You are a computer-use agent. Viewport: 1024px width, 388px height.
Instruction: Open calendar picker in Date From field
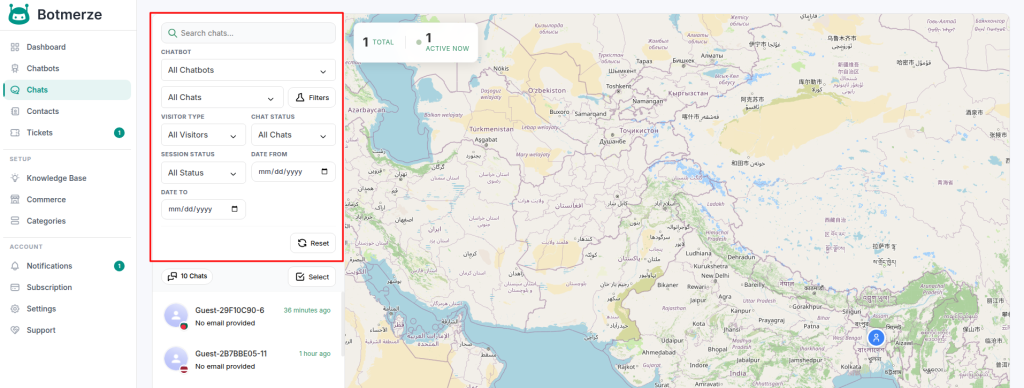coord(325,172)
